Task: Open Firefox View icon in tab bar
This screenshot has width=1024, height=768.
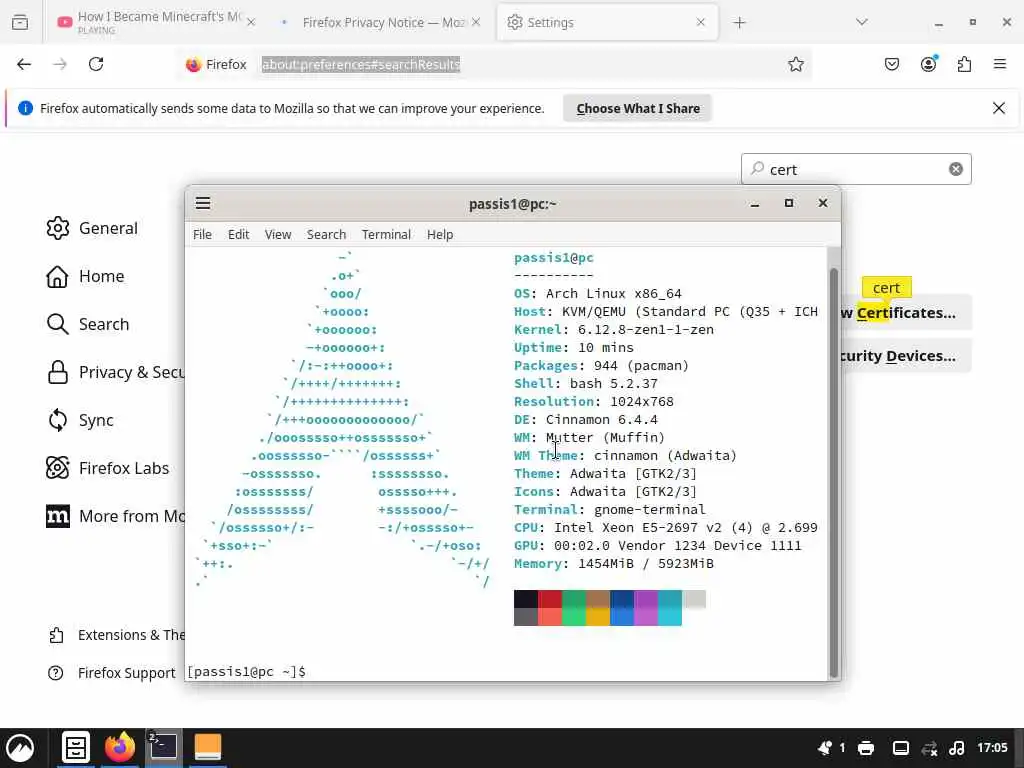Action: coord(20,22)
